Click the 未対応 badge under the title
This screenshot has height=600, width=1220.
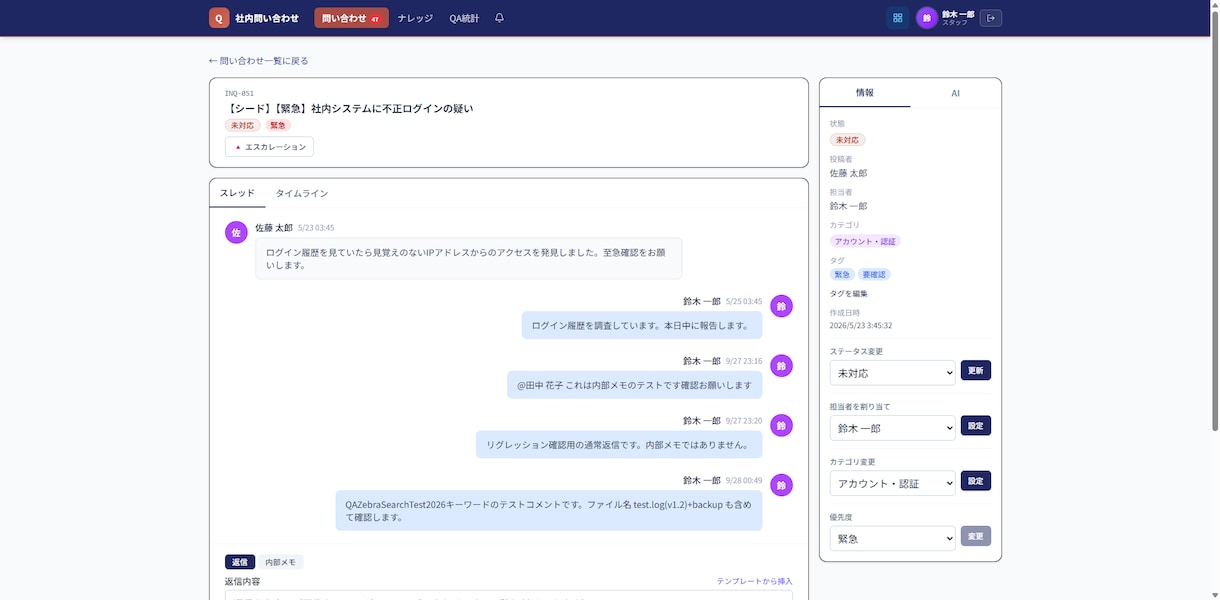click(243, 125)
